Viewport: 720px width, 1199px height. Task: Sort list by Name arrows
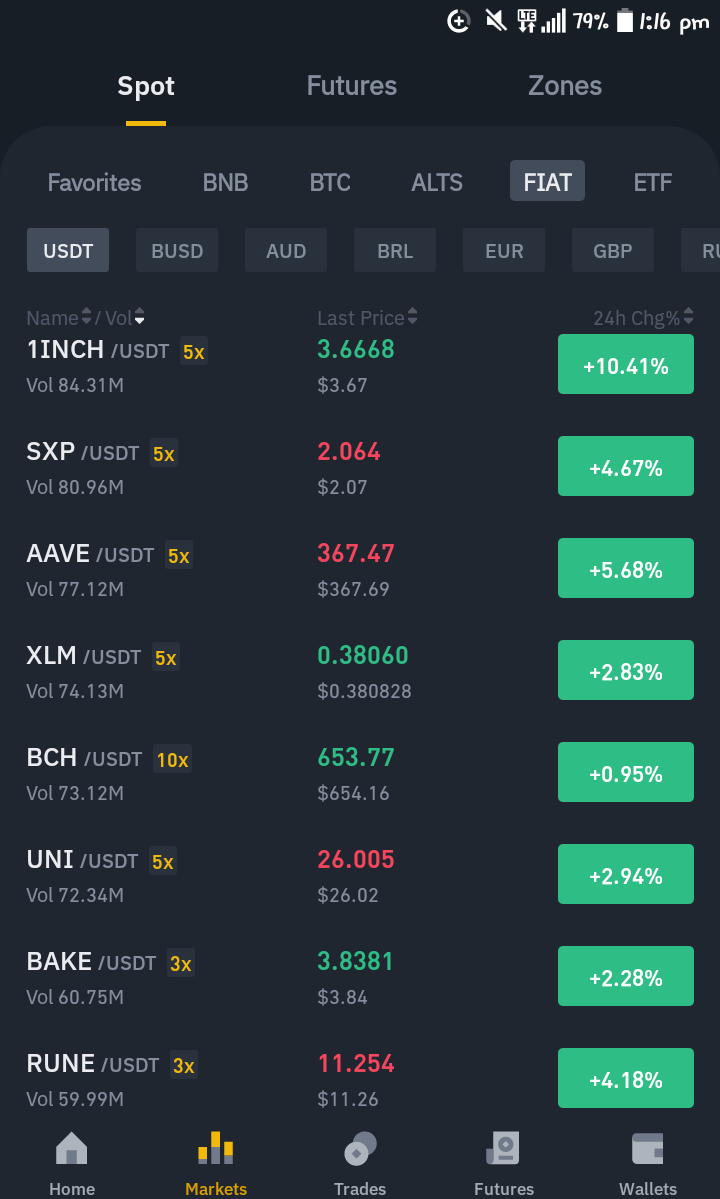[86, 316]
